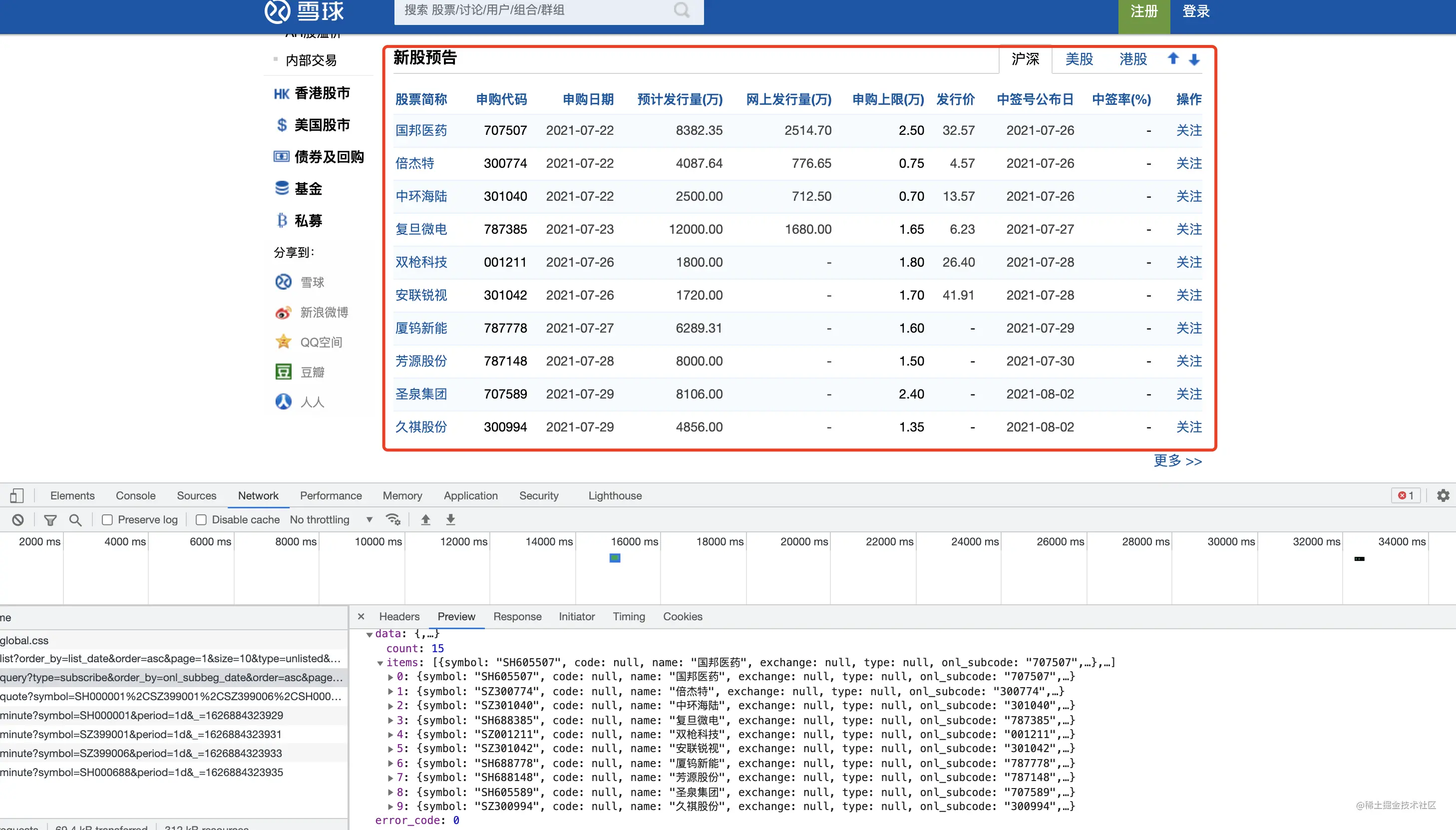Click the blue down arrow in 新股预告 header
The height and width of the screenshot is (830, 1456).
[x=1194, y=59]
